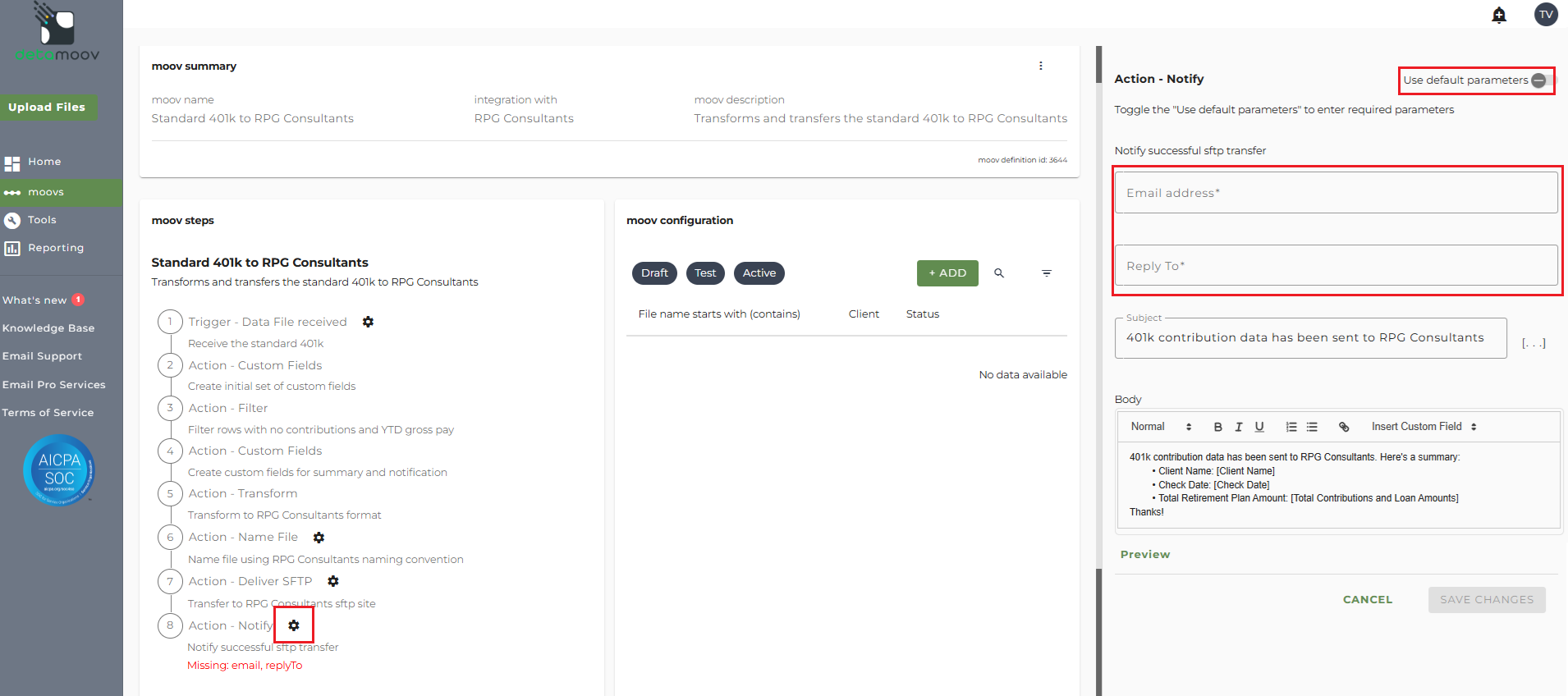The height and width of the screenshot is (696, 1568).
Task: Select step 3 Action - Filter
Action: coord(228,408)
